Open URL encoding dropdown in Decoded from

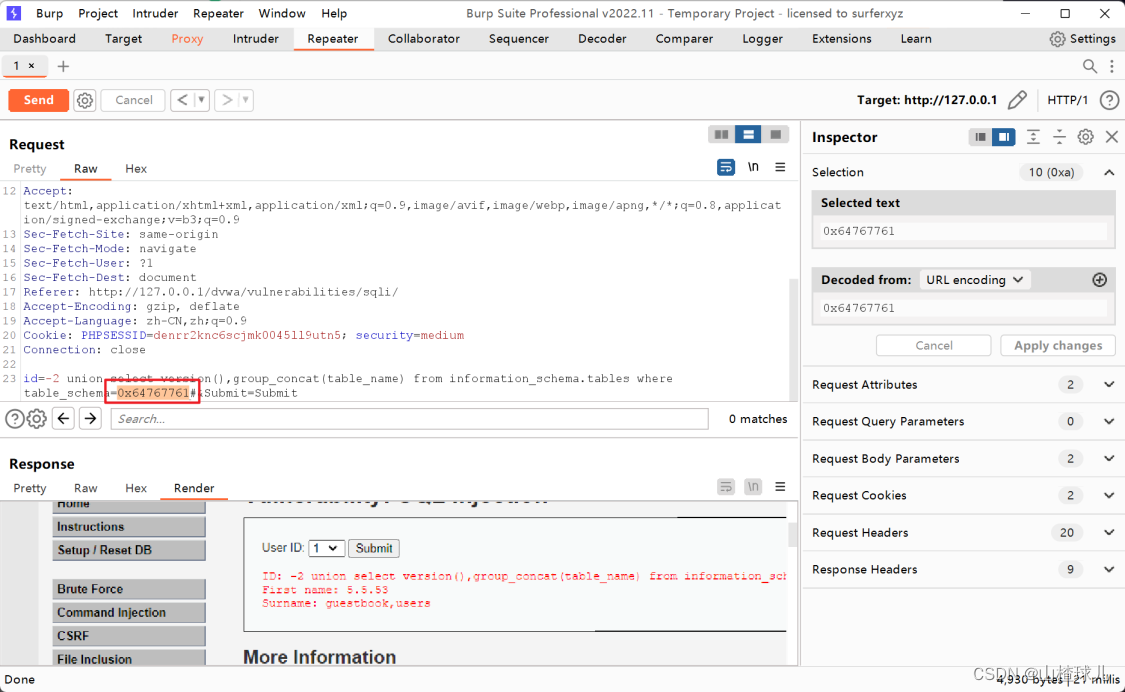tap(975, 280)
